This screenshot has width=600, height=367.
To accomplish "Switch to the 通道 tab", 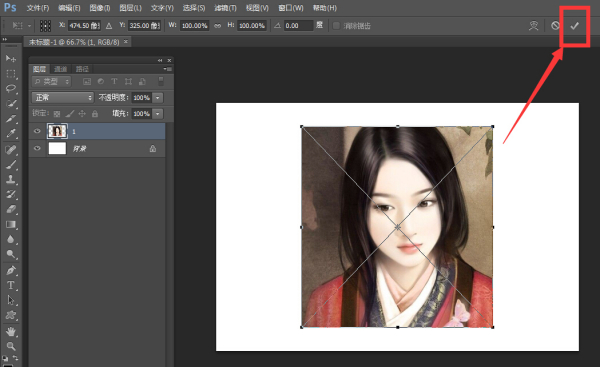I will coord(60,69).
